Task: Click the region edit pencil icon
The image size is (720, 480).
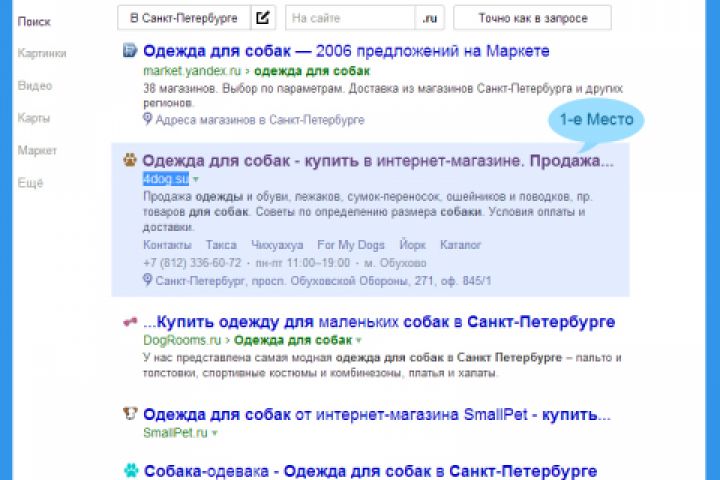Action: [x=263, y=18]
